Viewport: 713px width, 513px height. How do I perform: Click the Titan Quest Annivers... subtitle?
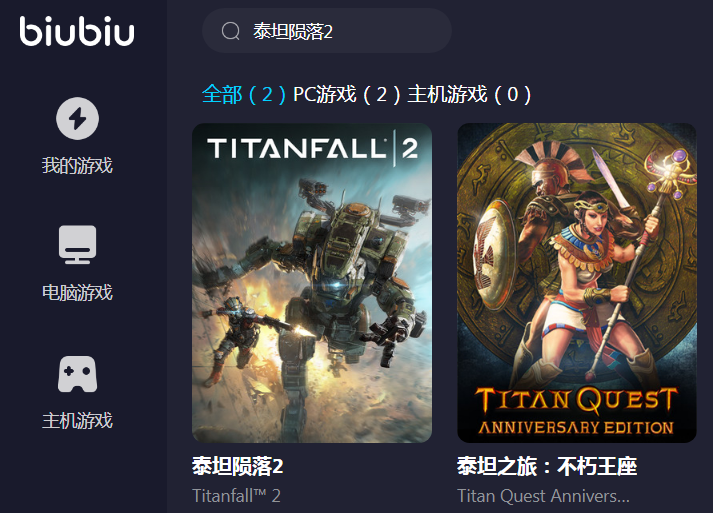click(x=543, y=496)
